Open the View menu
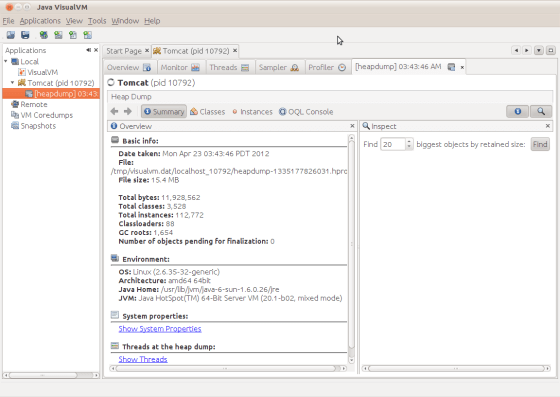 74,21
